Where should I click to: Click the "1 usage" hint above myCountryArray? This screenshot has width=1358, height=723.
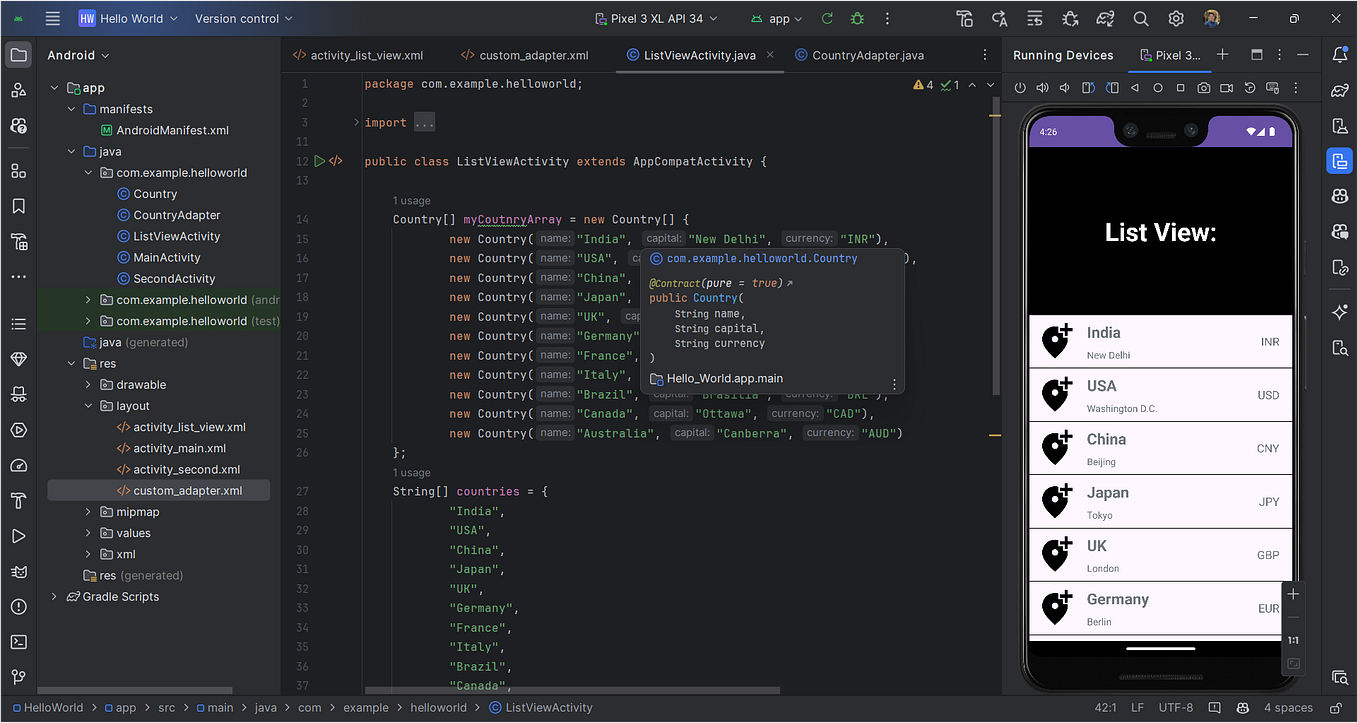409,199
